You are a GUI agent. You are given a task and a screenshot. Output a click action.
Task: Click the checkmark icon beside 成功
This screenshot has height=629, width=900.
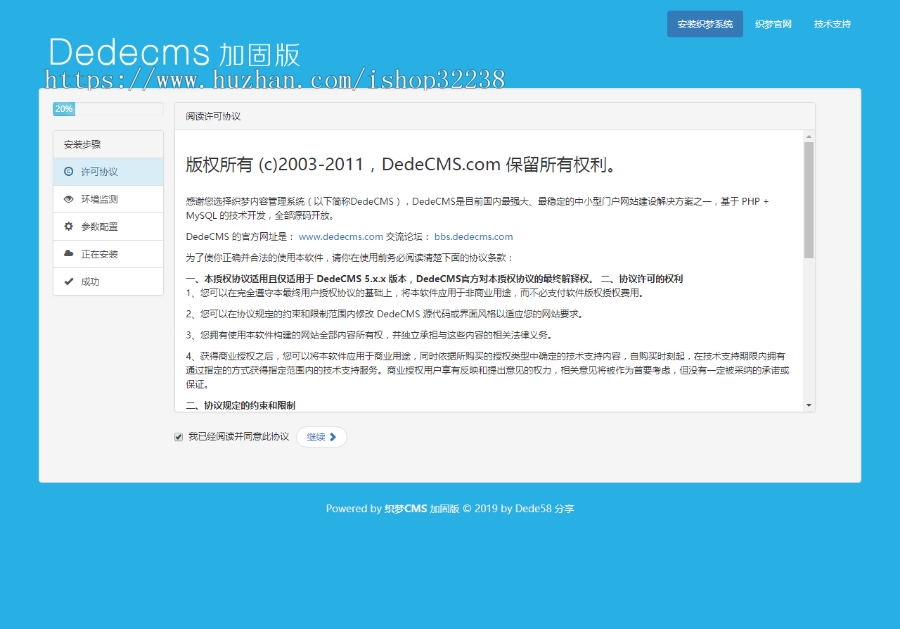point(68,281)
